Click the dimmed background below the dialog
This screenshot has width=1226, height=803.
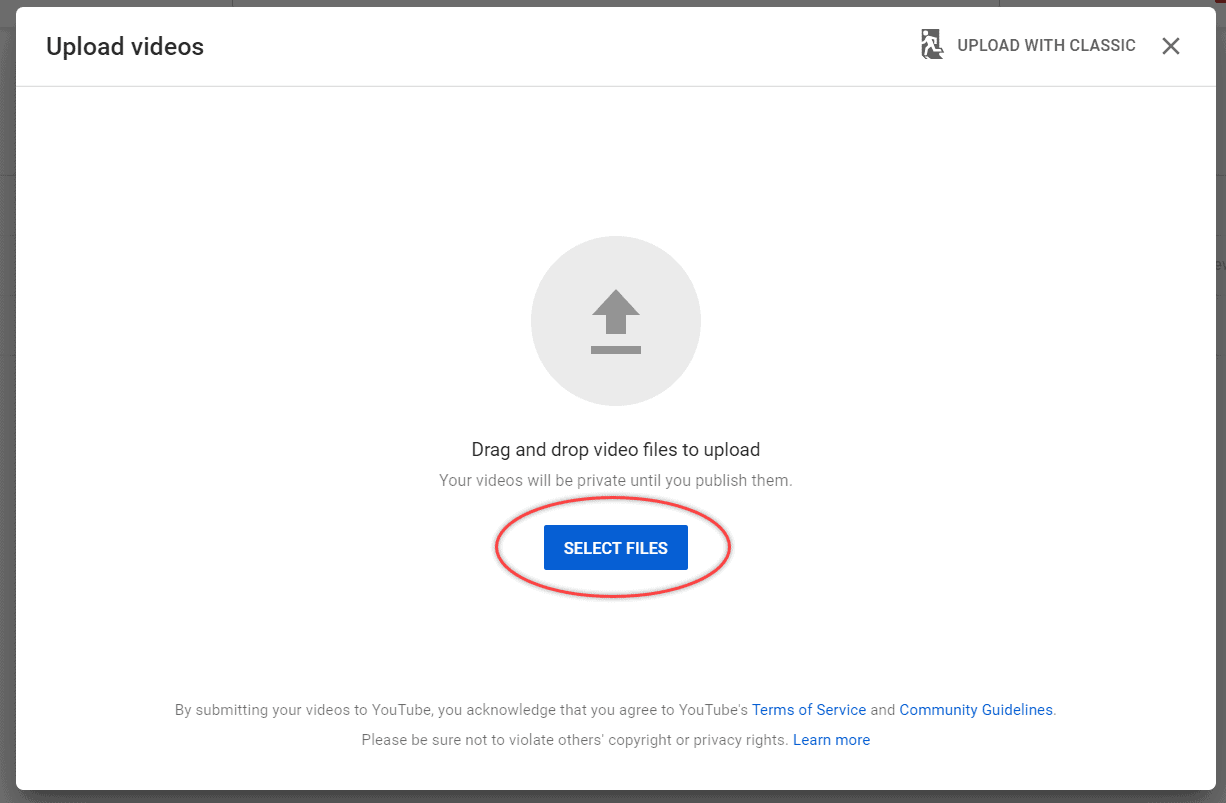click(x=600, y=797)
